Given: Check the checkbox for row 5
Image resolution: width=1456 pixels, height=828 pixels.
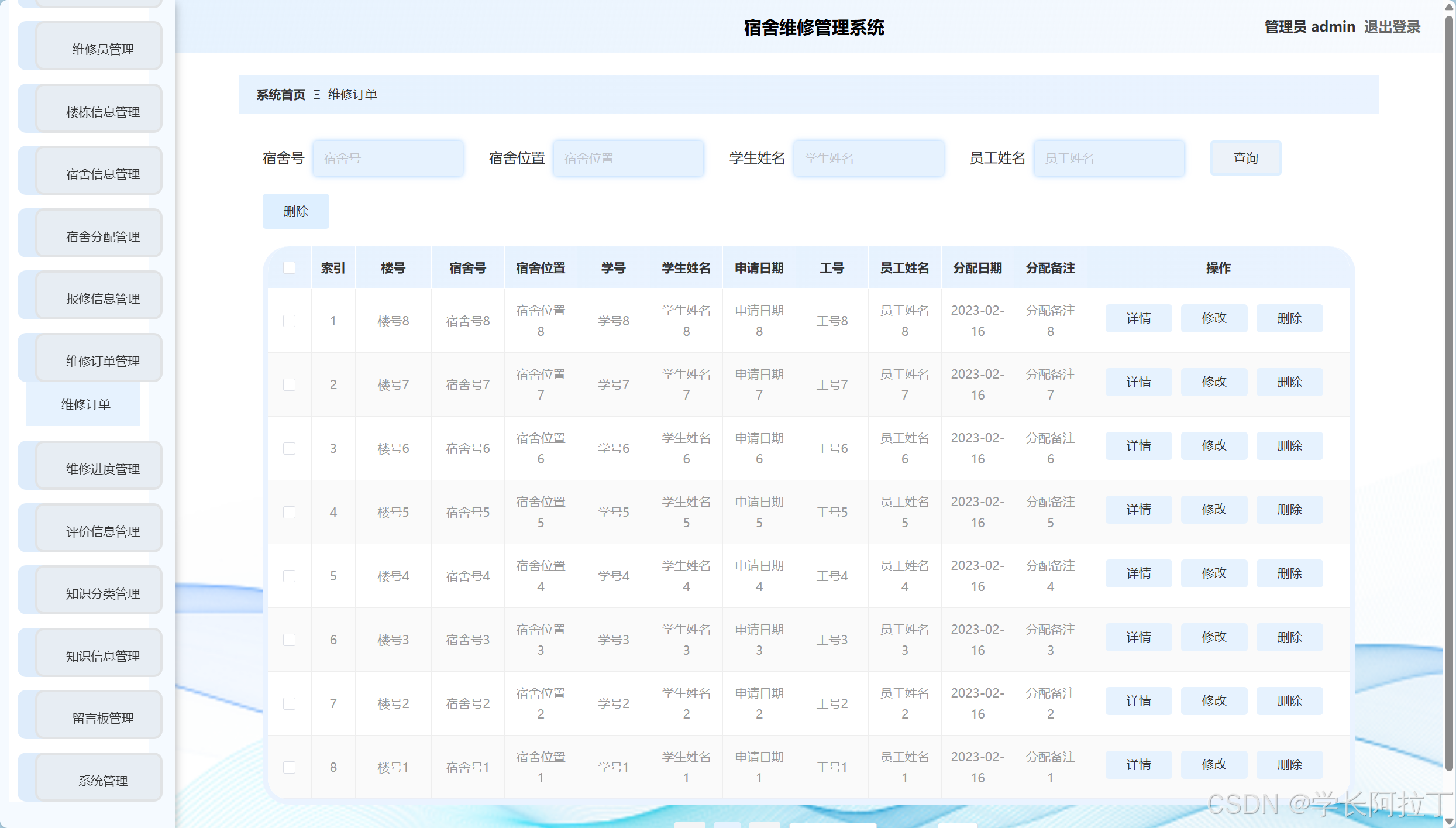Looking at the screenshot, I should 290,576.
